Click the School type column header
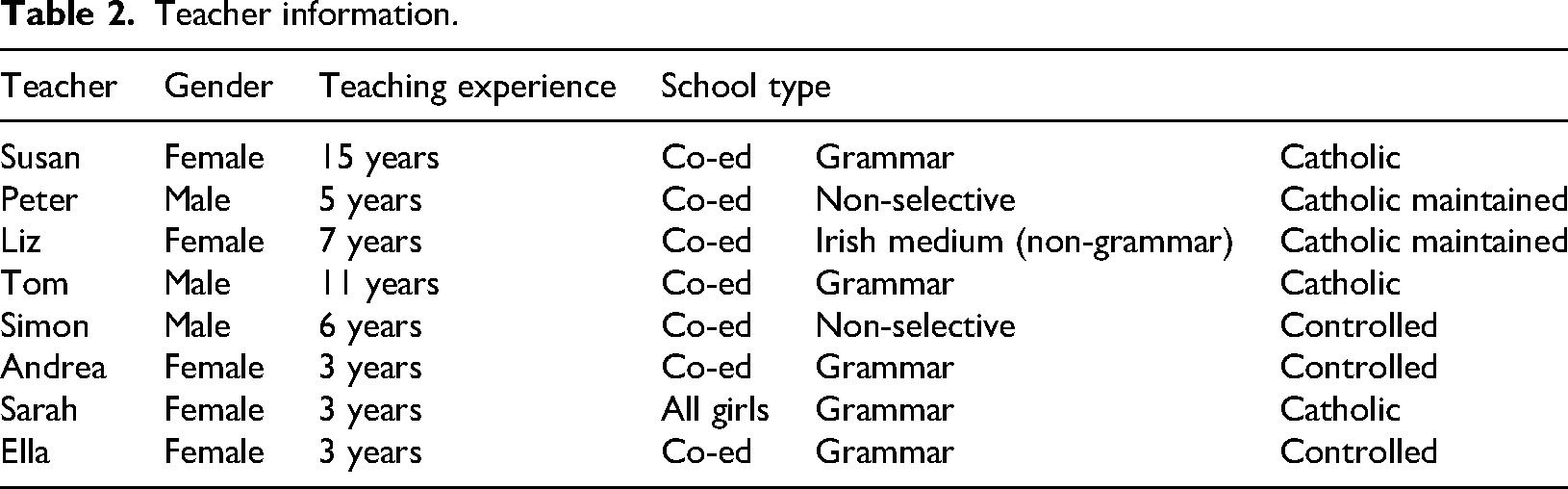1568x489 pixels. tap(746, 88)
